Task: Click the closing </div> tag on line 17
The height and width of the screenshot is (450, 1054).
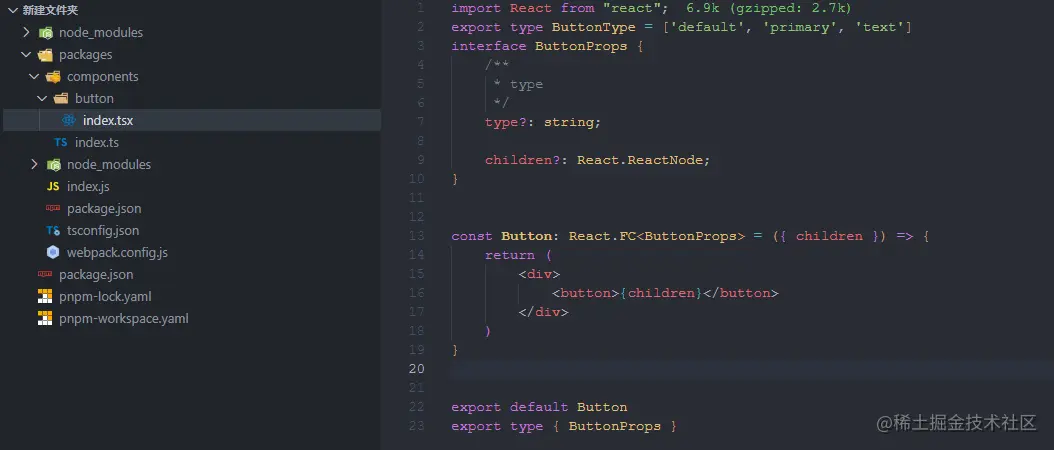Action: 543,312
